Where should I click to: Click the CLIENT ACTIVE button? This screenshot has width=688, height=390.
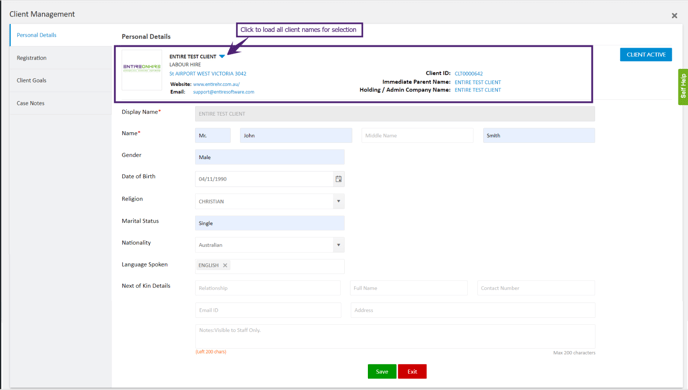click(x=646, y=54)
